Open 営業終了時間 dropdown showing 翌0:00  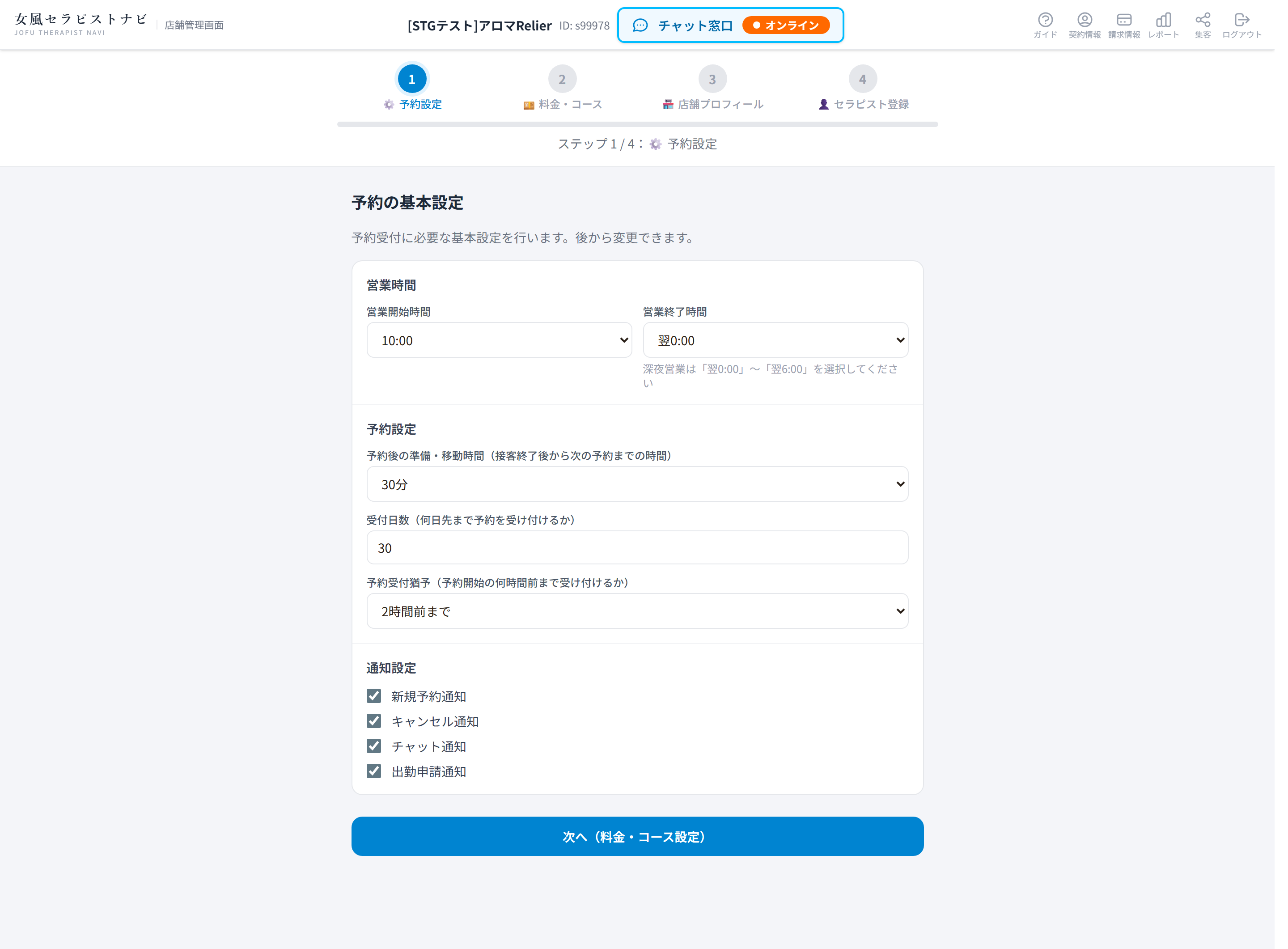coord(775,340)
